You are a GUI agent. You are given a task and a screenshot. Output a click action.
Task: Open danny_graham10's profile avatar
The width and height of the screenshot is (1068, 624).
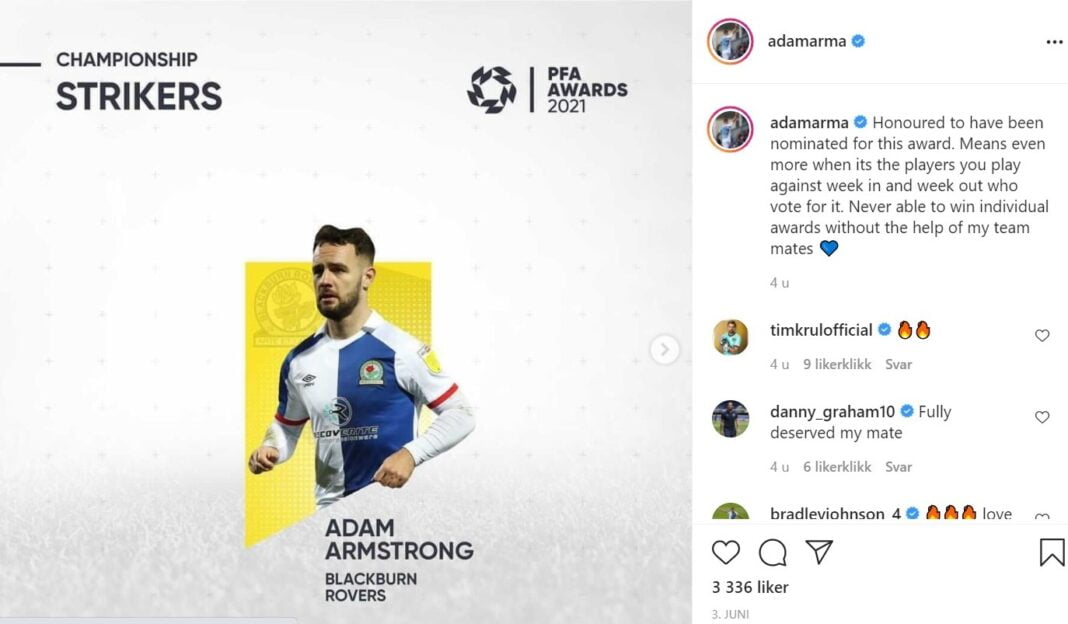pos(730,418)
